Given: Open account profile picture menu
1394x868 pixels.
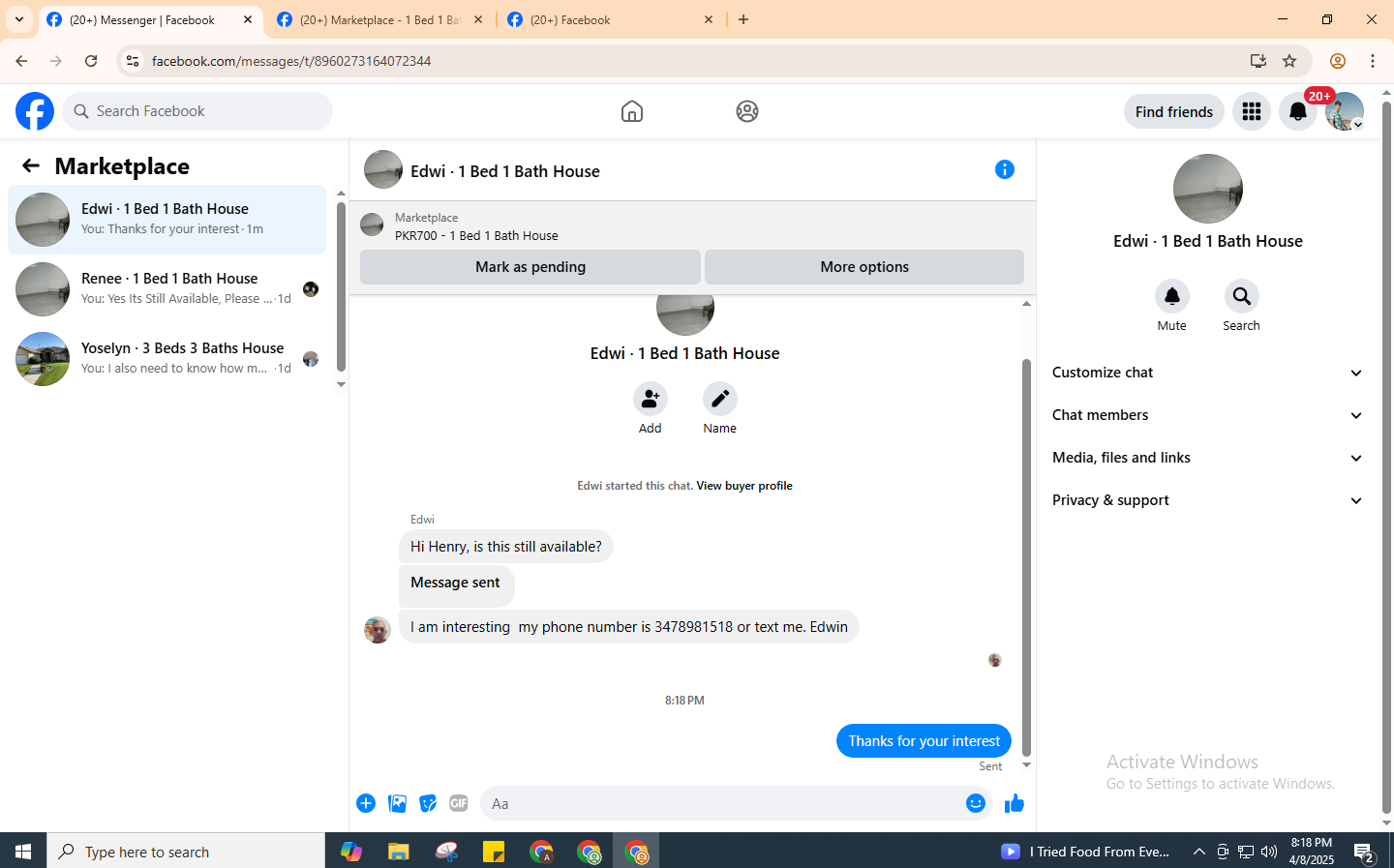Looking at the screenshot, I should [1345, 111].
